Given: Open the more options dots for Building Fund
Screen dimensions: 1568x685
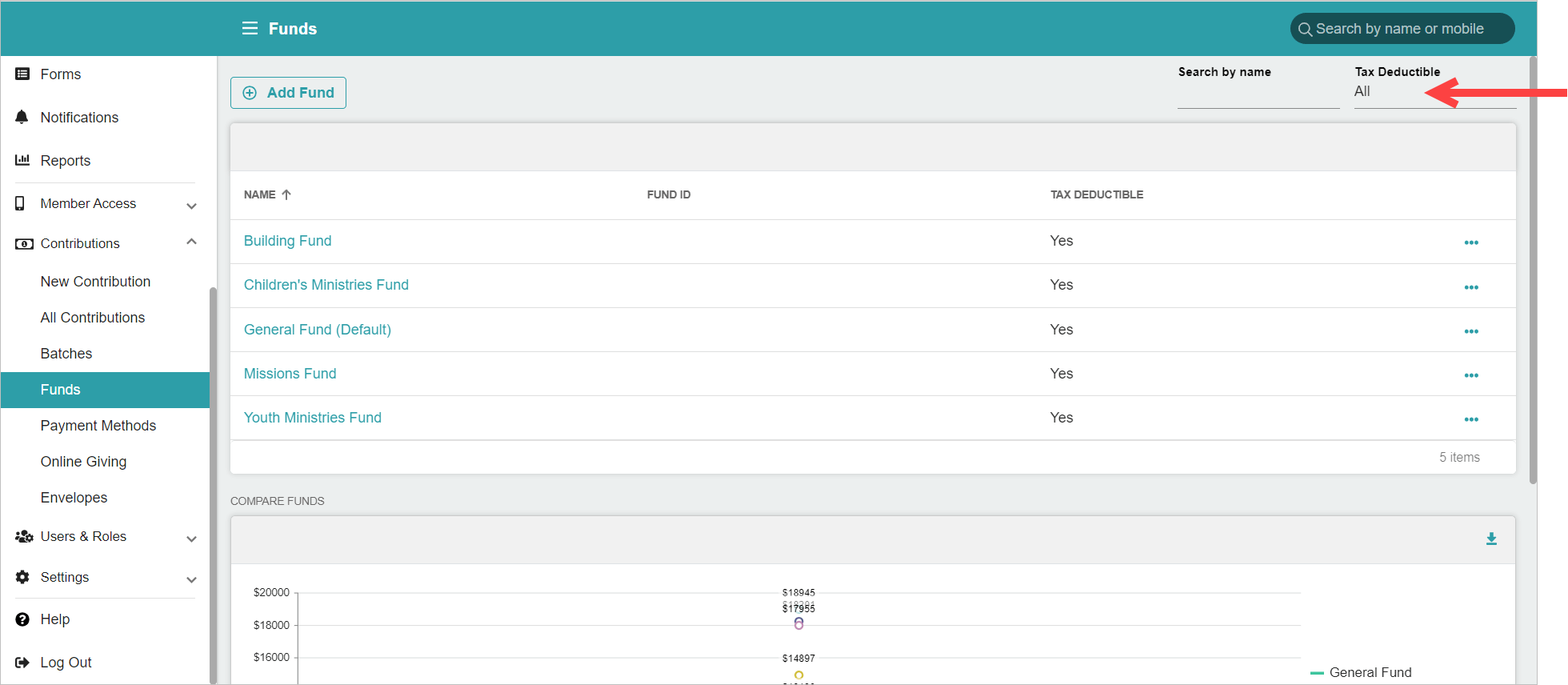Looking at the screenshot, I should pos(1471,242).
